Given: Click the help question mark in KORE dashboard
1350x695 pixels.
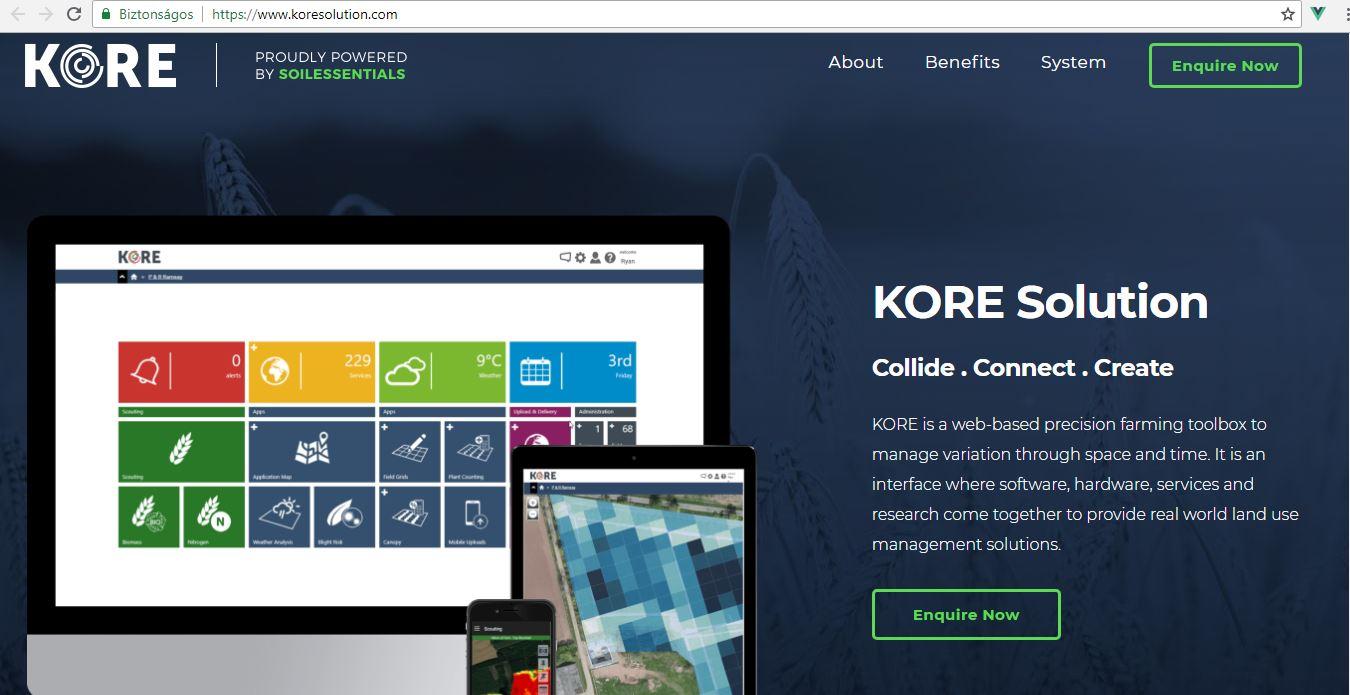Looking at the screenshot, I should [610, 257].
